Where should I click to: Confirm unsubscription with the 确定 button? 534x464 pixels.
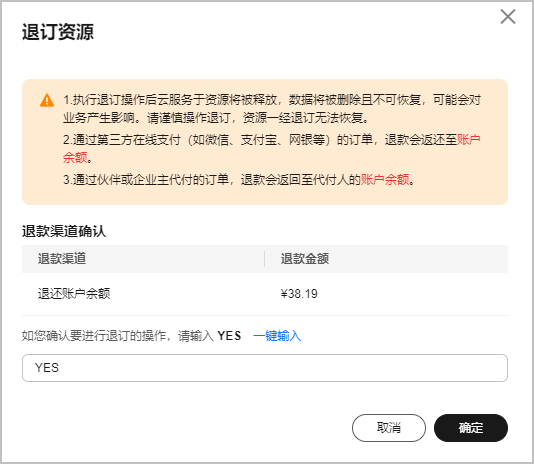[471, 428]
